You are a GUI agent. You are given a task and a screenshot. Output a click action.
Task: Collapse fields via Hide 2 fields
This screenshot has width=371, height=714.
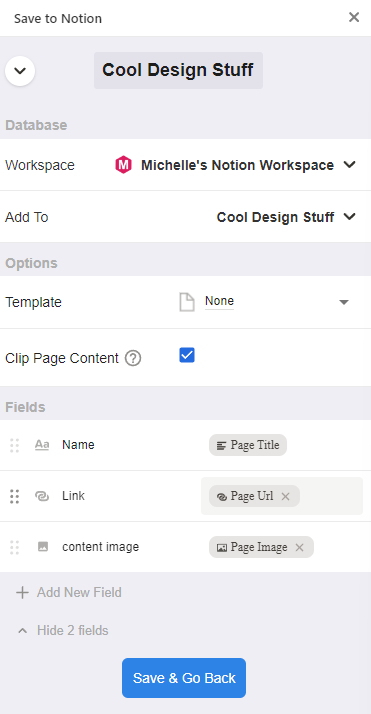[63, 631]
